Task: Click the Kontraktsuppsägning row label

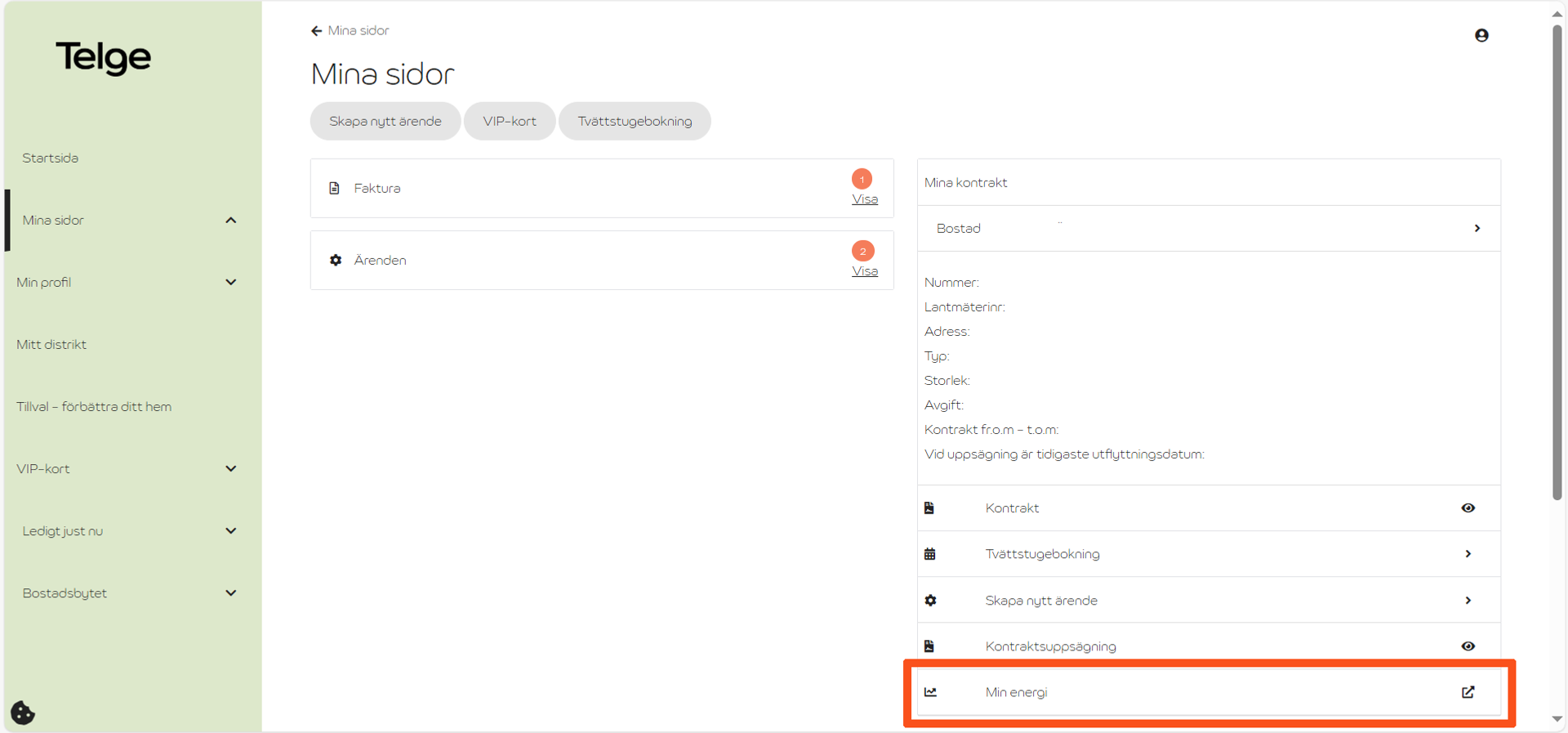Action: click(x=1050, y=646)
